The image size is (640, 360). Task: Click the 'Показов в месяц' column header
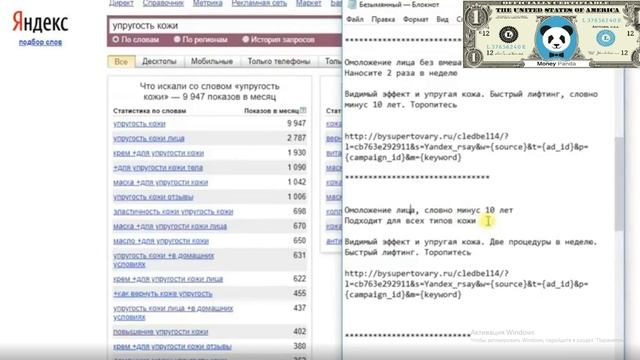coord(271,111)
